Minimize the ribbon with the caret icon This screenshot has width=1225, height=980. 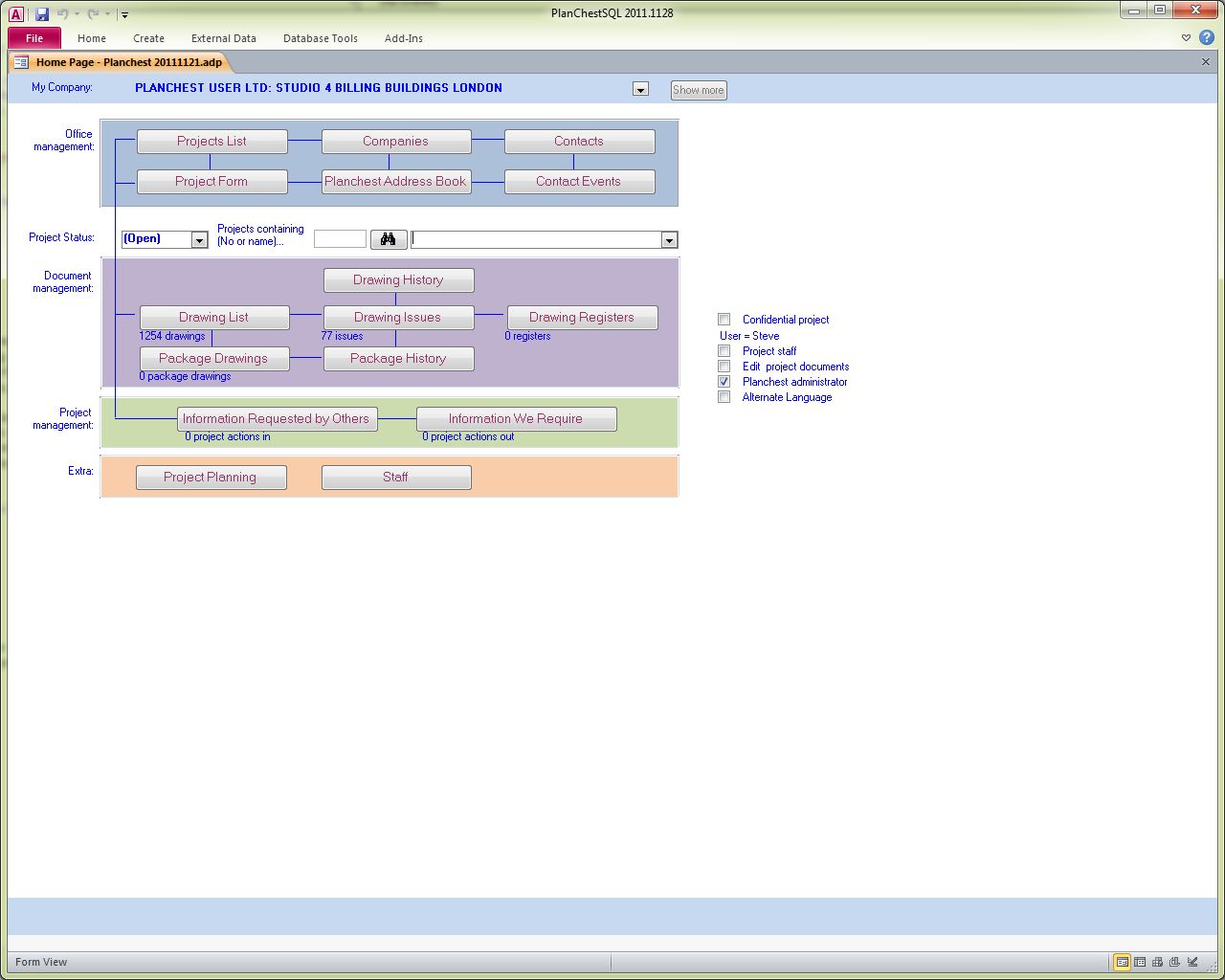coord(1186,38)
